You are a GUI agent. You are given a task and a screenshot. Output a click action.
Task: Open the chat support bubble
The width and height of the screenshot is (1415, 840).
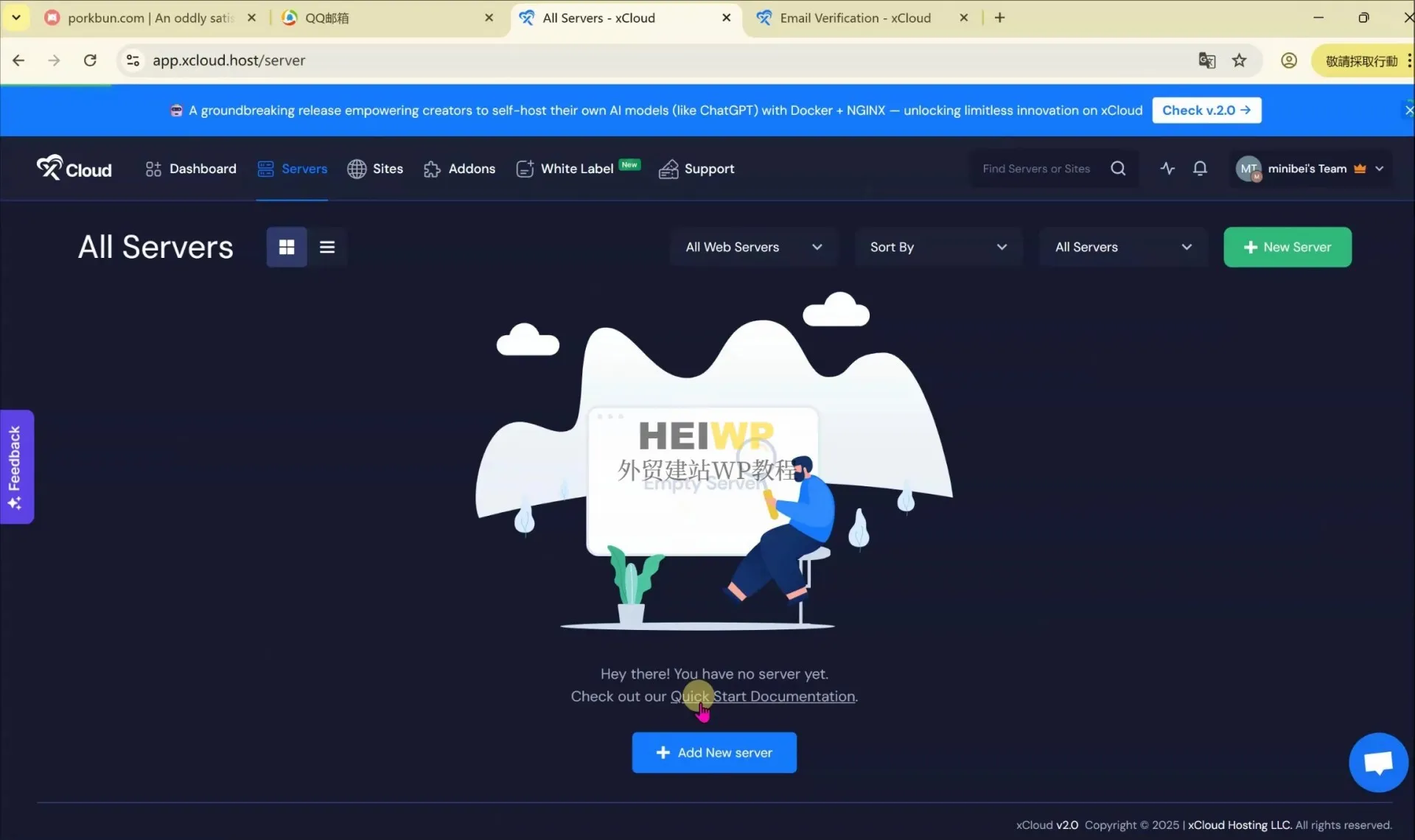(x=1378, y=762)
